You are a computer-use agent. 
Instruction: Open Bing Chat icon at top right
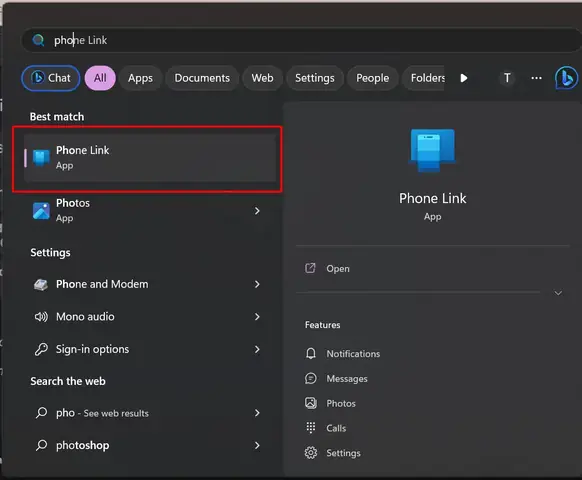pos(566,78)
